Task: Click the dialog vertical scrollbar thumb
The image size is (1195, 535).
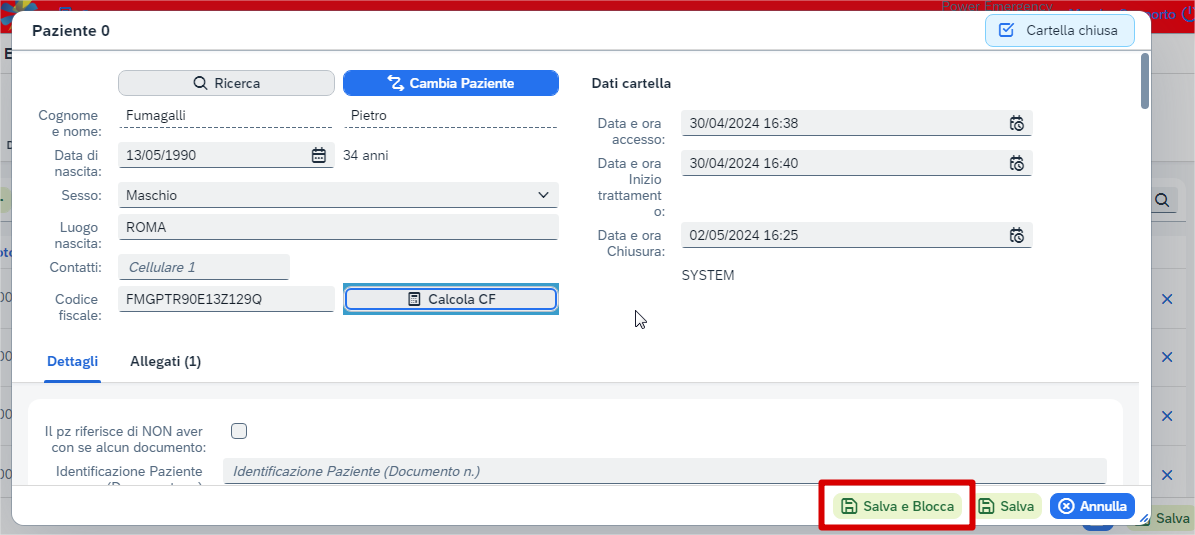Action: (1145, 82)
